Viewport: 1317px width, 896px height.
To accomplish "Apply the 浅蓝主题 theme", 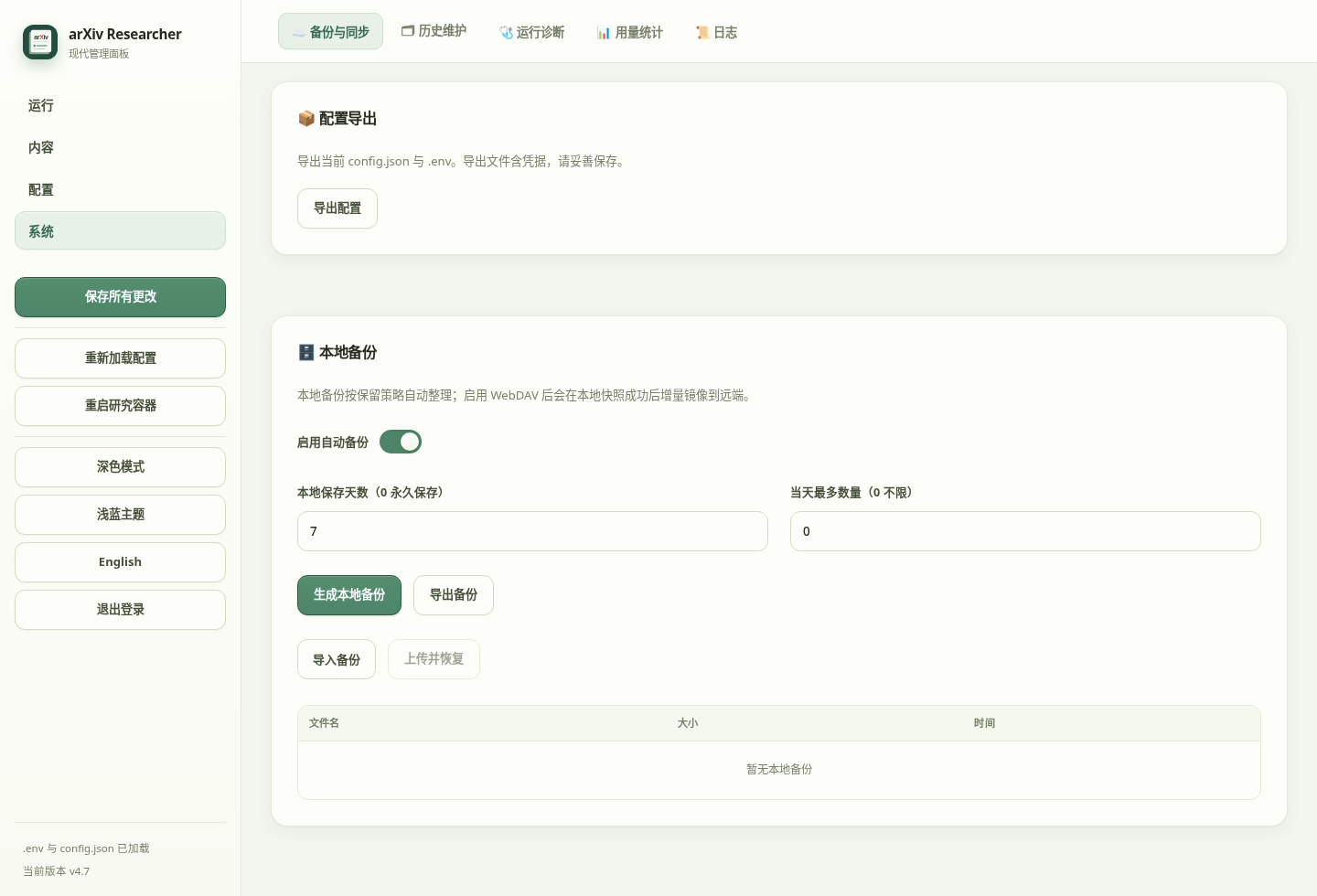I will [x=120, y=515].
